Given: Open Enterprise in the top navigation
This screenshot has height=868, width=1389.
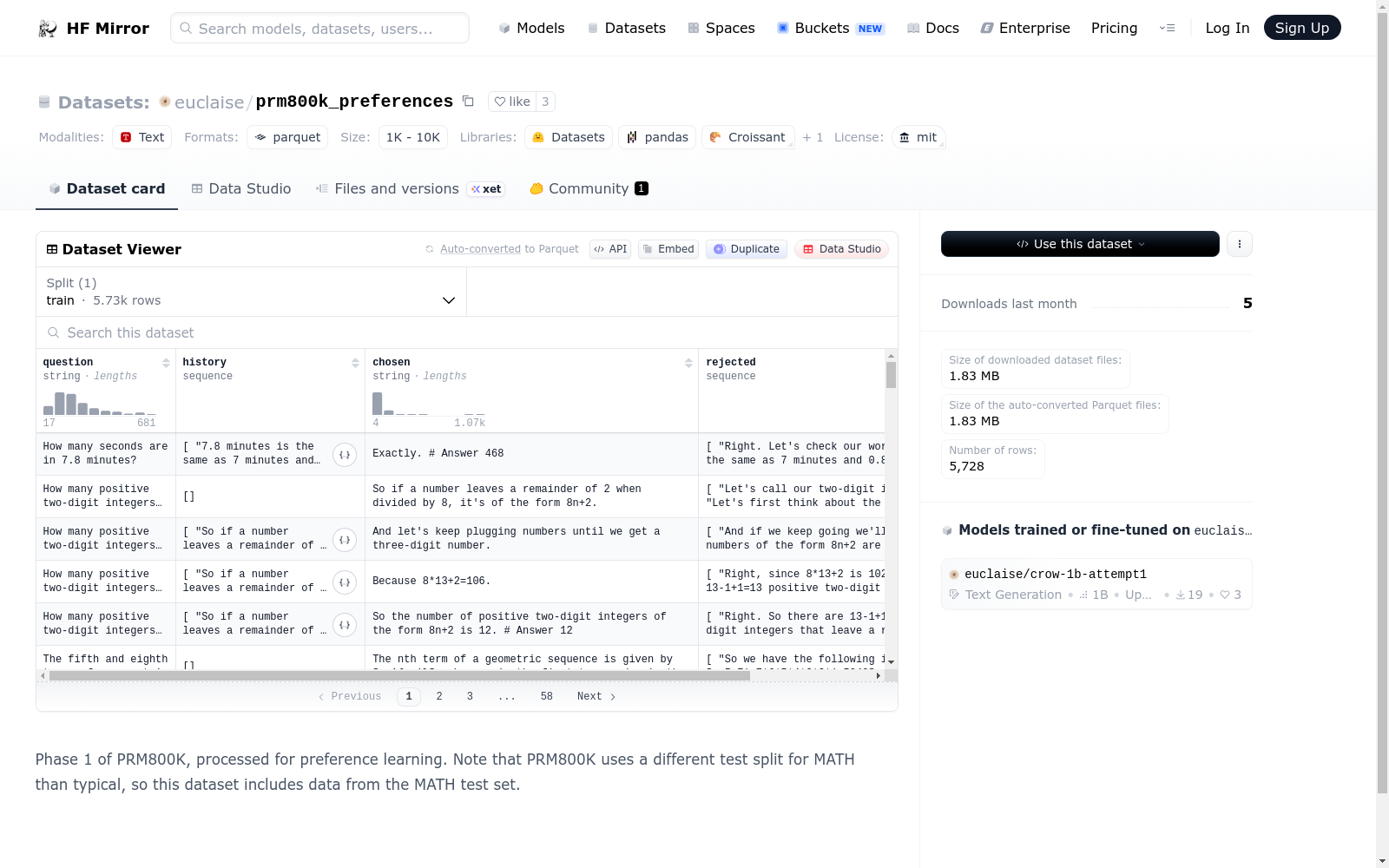Looking at the screenshot, I should point(1025,28).
